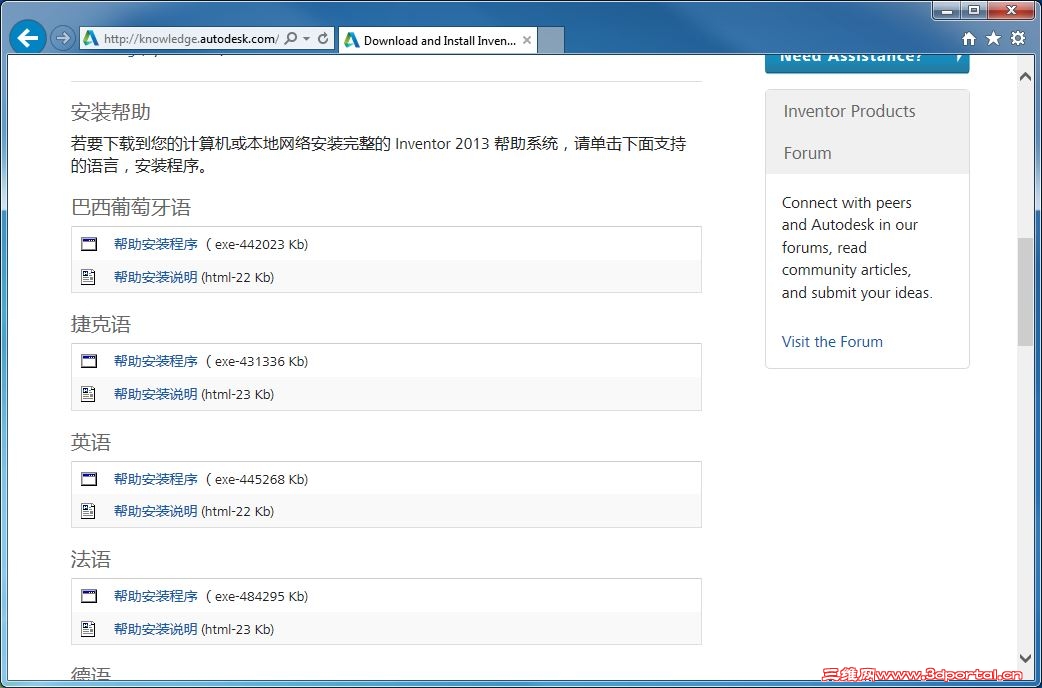Select the Download and Install Inventor tab
This screenshot has height=688, width=1042.
(x=439, y=41)
